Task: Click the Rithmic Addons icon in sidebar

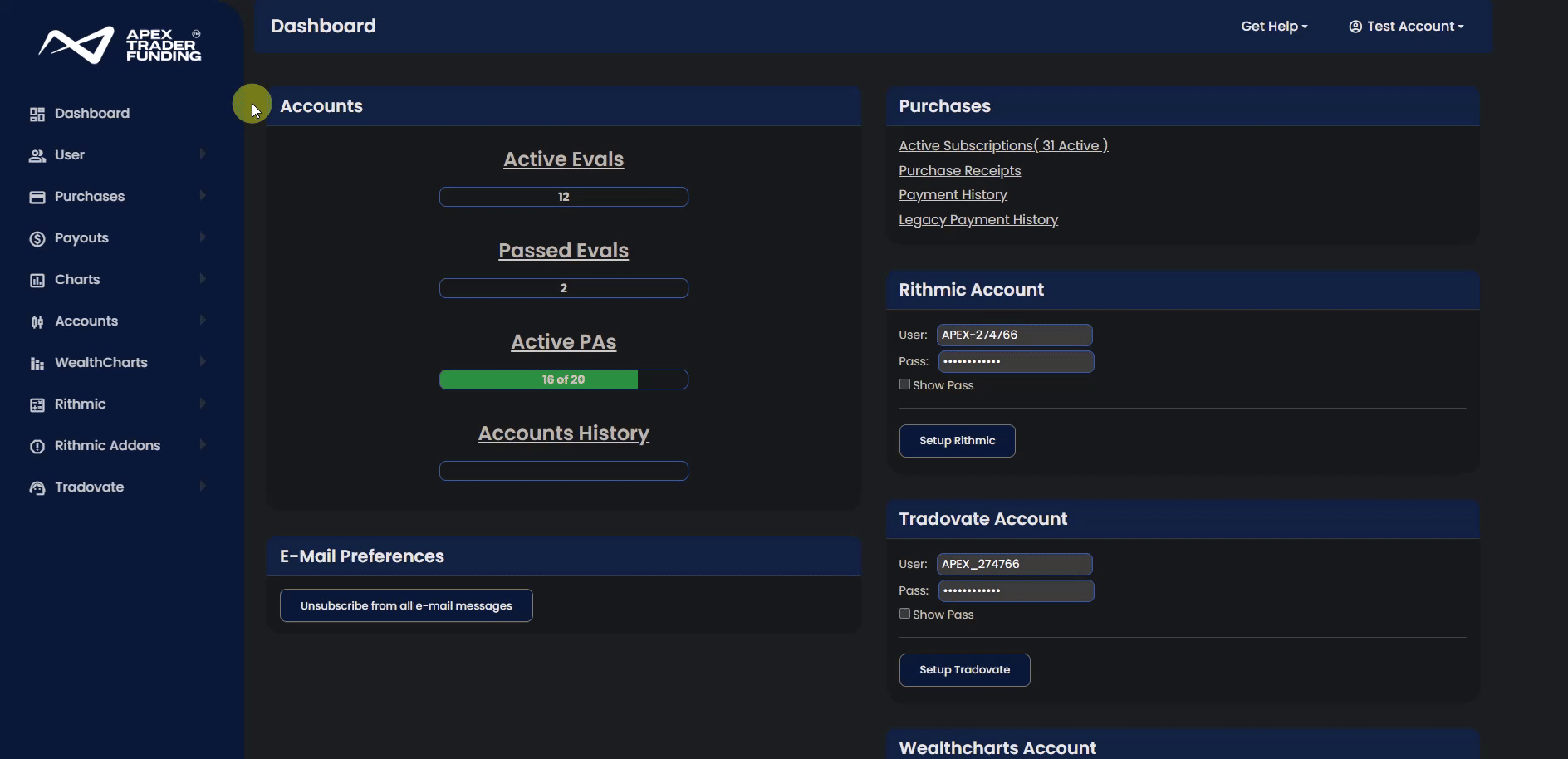Action: pyautogui.click(x=37, y=447)
